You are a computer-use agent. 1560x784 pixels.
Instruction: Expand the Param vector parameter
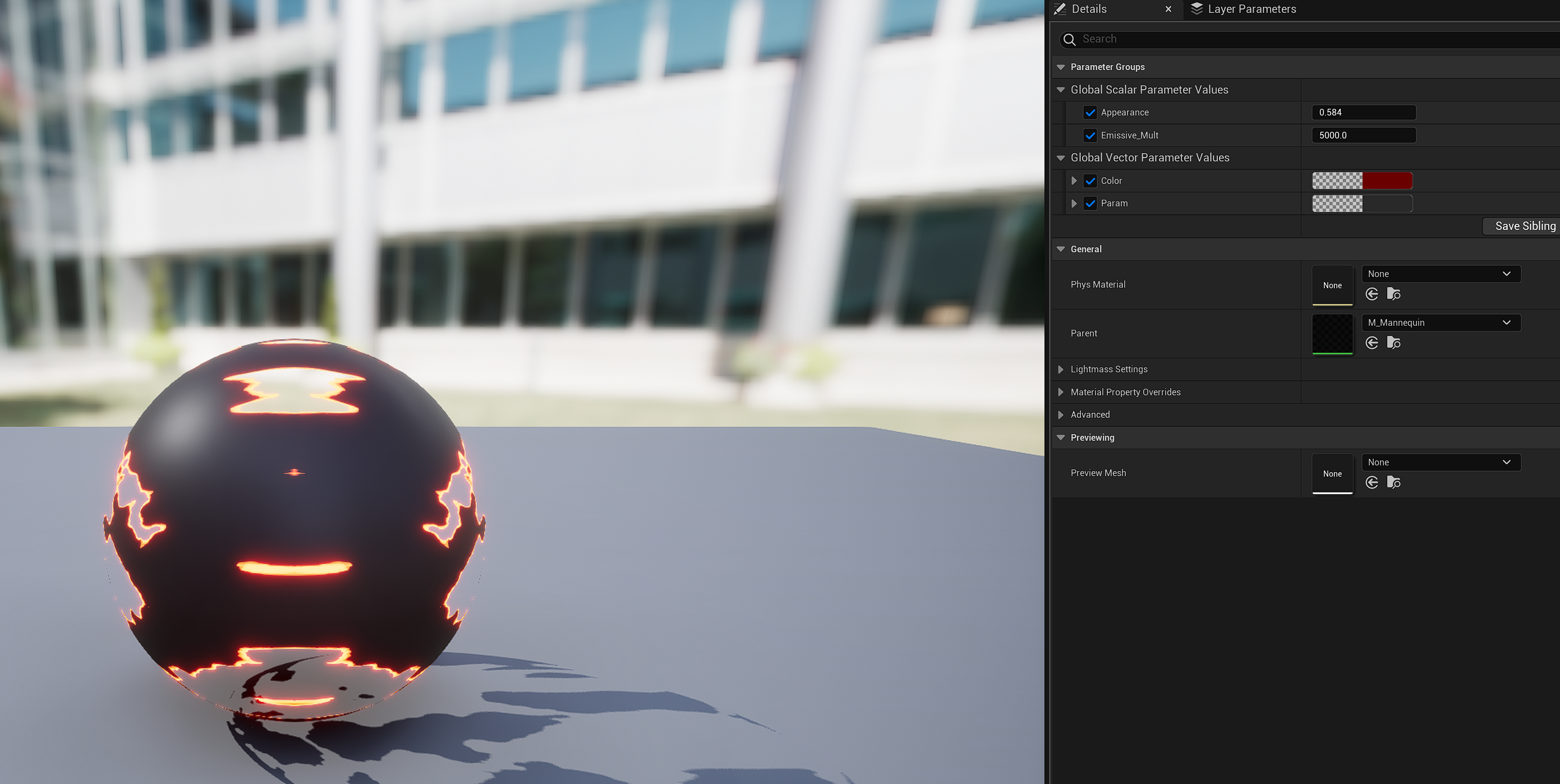click(x=1074, y=204)
